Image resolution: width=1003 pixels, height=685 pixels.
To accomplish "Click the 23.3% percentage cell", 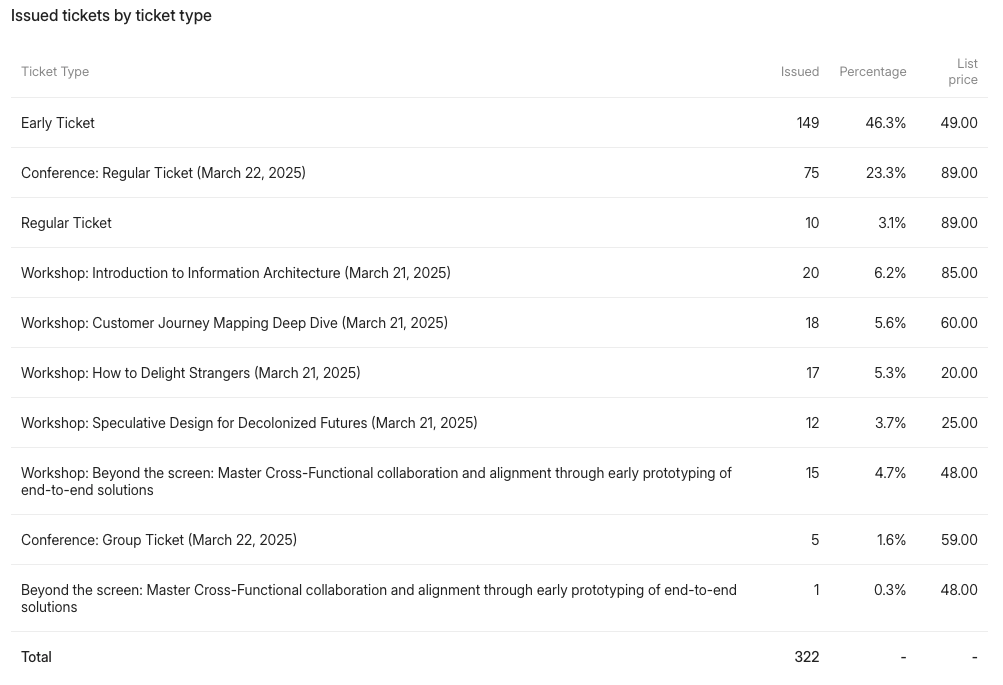I will 885,173.
